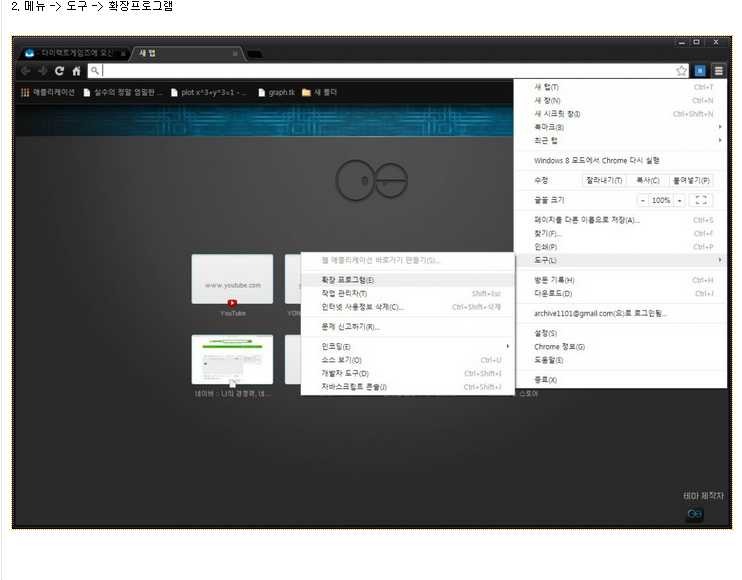Switch to the first tab with cloud icon
This screenshot has width=742, height=580.
73,53
